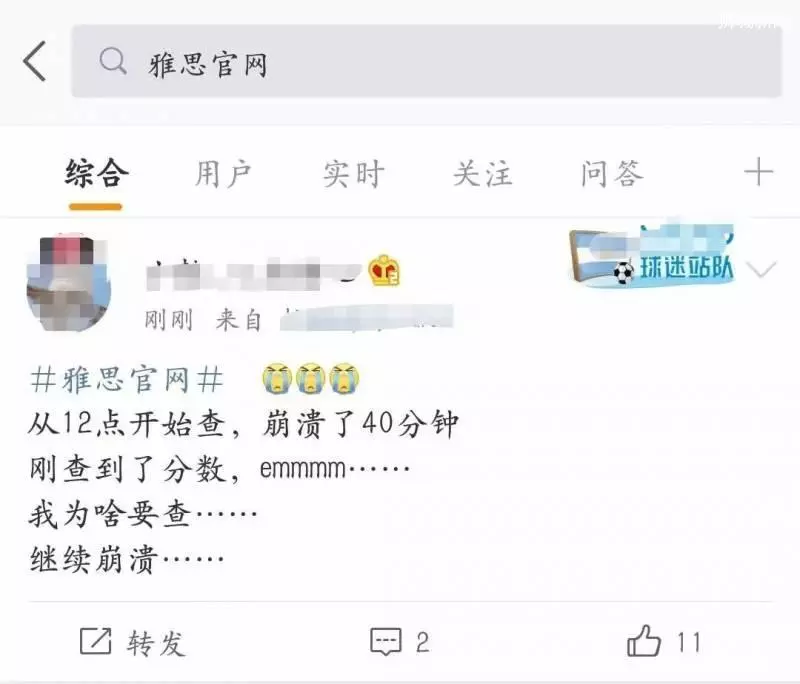
Task: Click the crown membership badge
Action: (384, 270)
